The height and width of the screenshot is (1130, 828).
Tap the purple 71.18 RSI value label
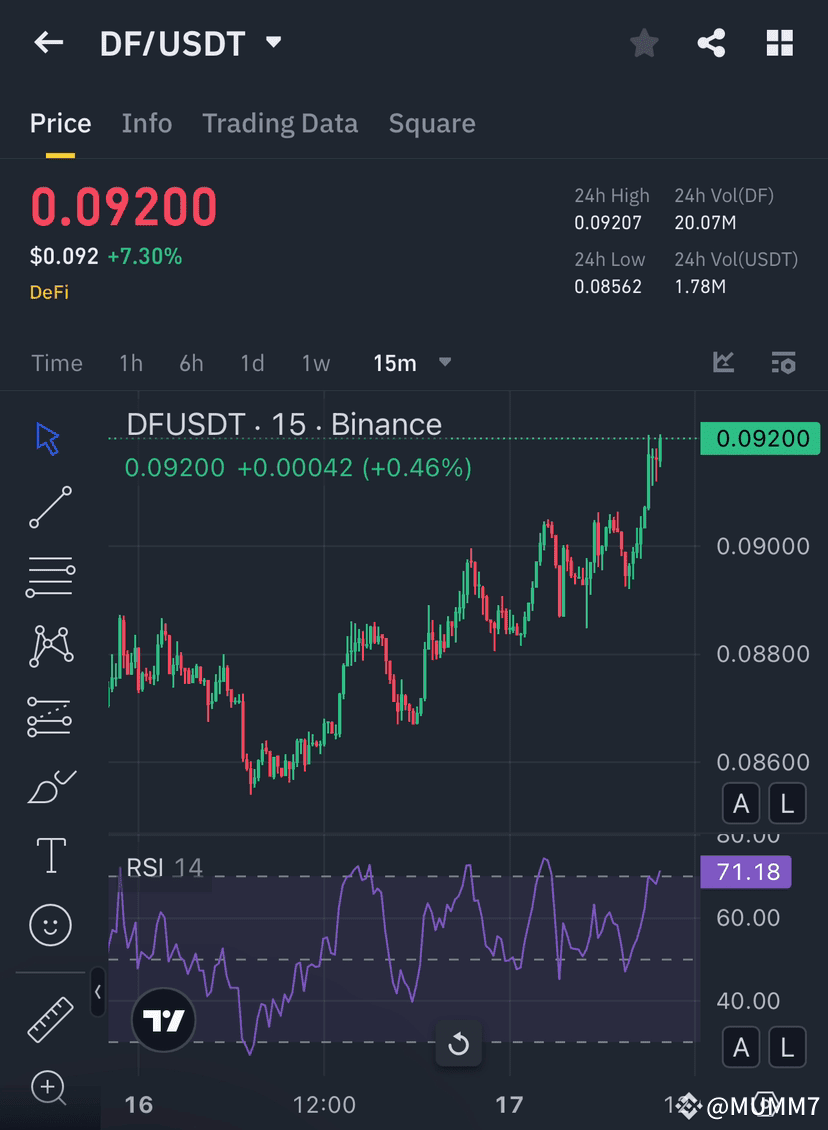[x=746, y=872]
